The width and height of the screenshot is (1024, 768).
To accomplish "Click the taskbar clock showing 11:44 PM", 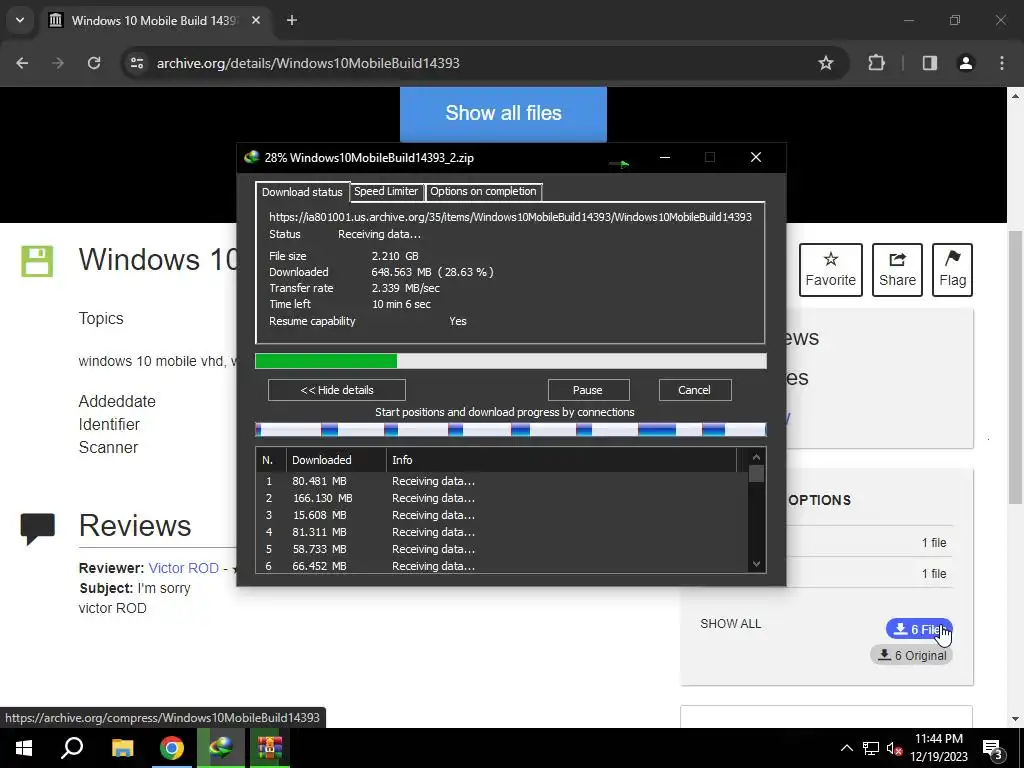I will click(938, 748).
